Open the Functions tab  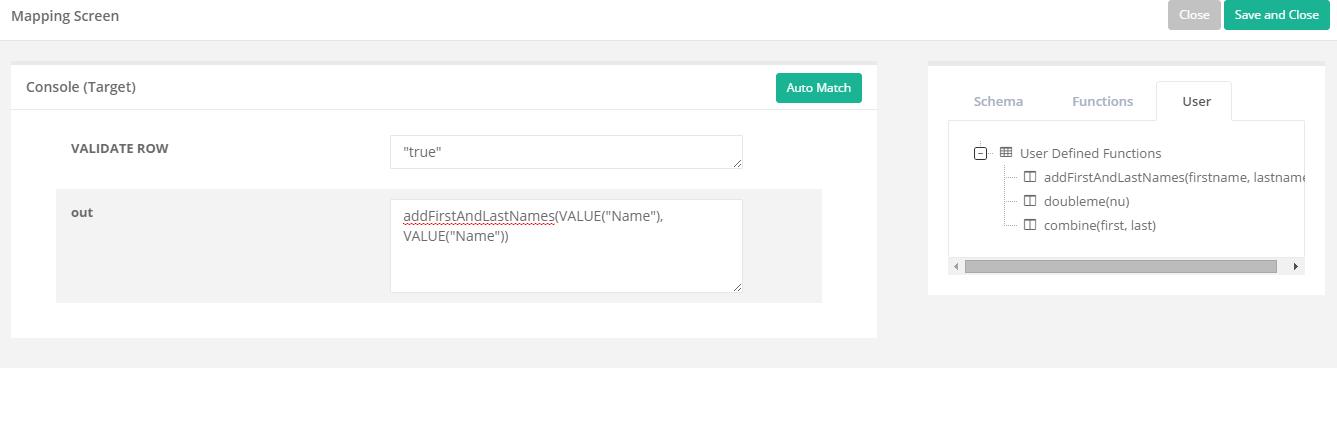pos(1102,101)
